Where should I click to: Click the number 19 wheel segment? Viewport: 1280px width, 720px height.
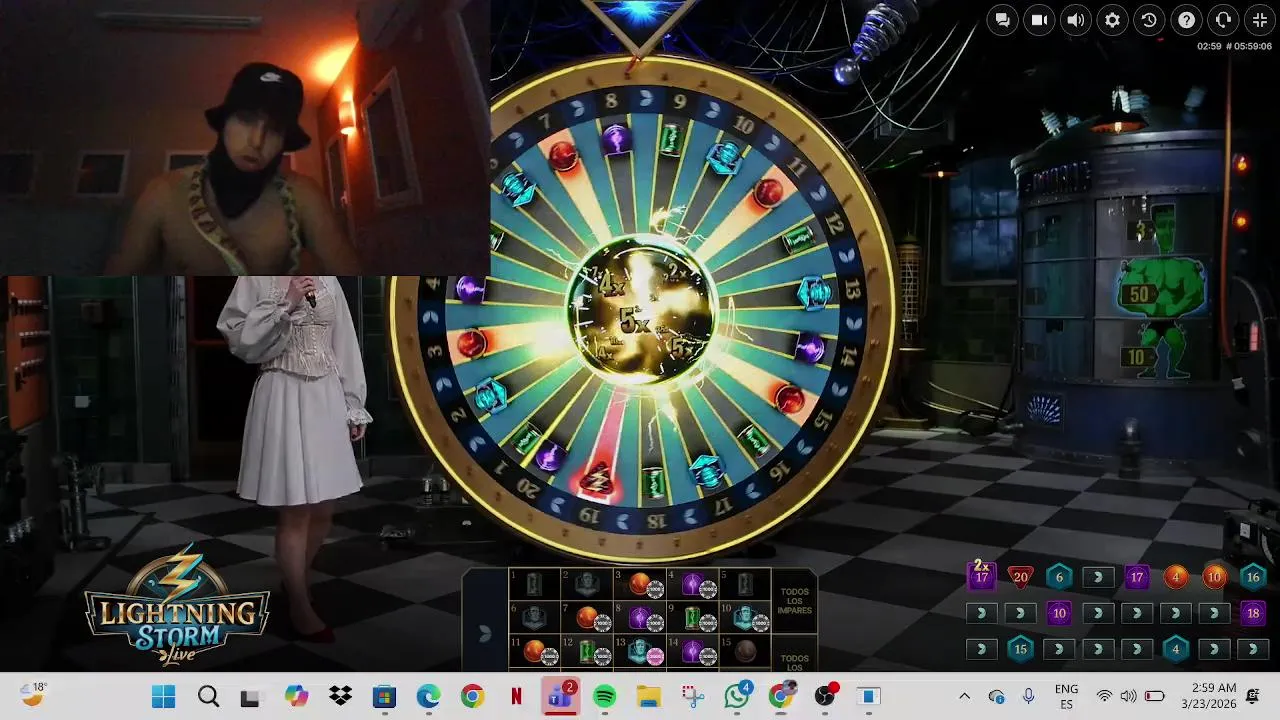591,516
